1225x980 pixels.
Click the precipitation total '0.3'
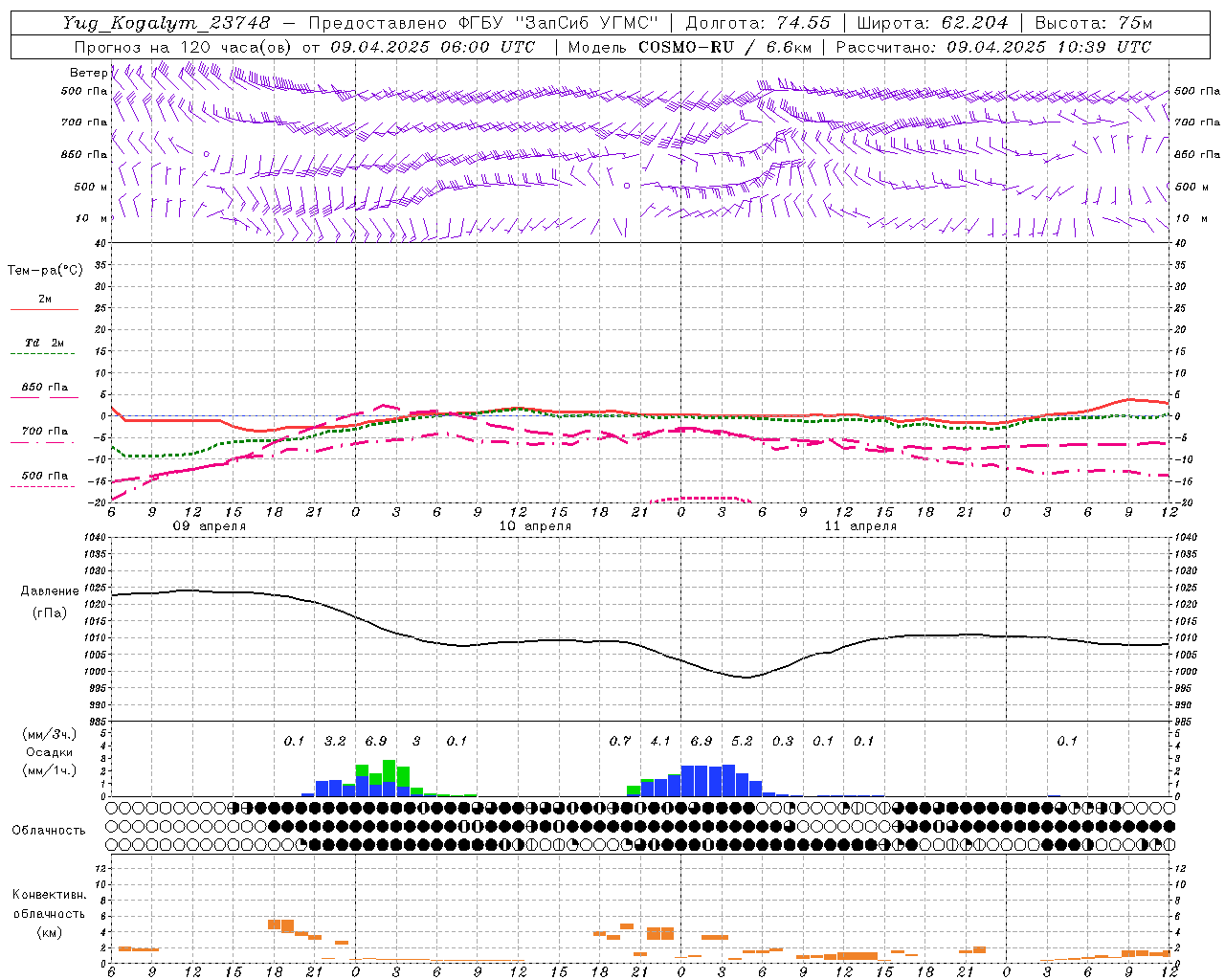point(783,742)
